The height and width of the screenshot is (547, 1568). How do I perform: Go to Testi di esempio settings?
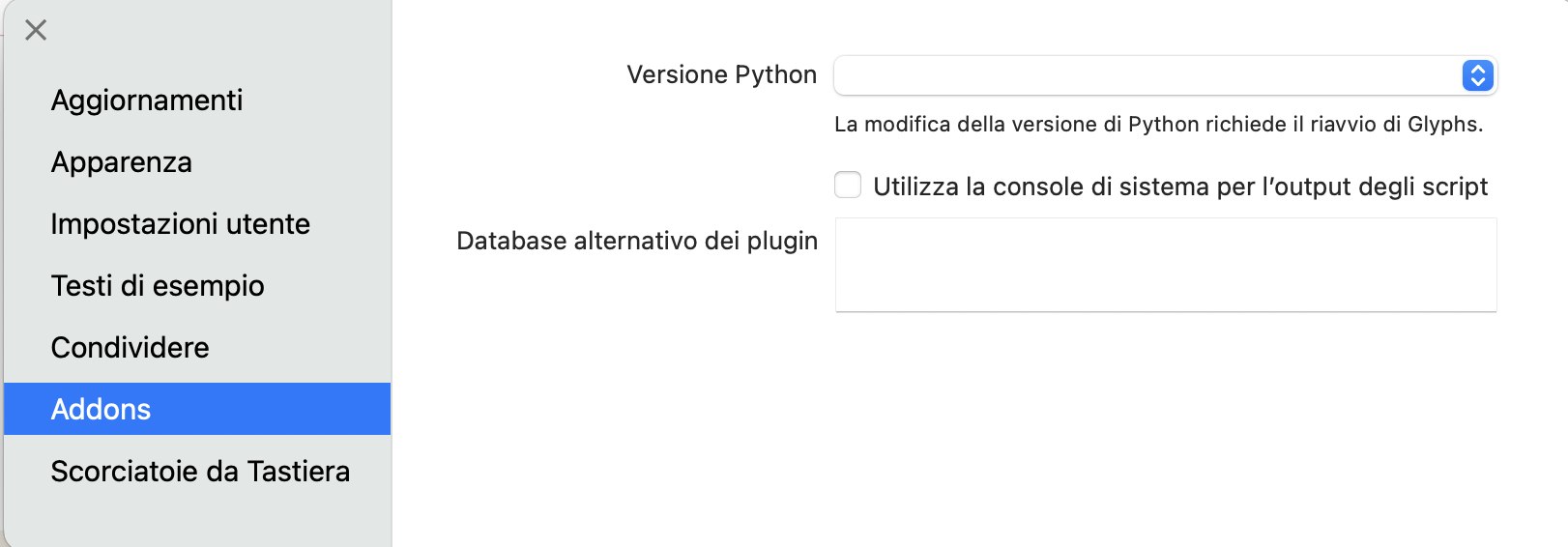158,286
